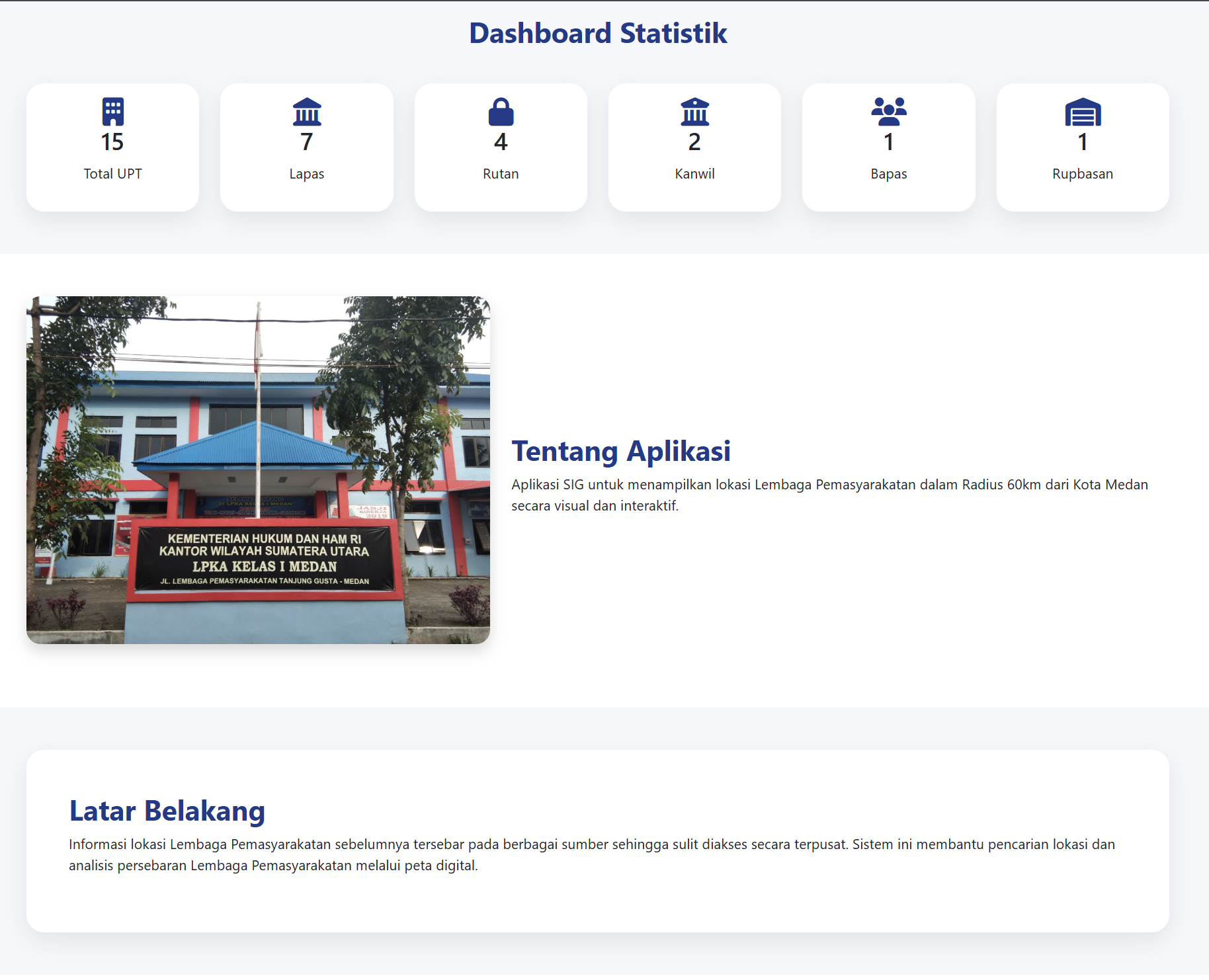Click the landmark icon above Lapas
This screenshot has height=980, width=1209.
(x=307, y=112)
